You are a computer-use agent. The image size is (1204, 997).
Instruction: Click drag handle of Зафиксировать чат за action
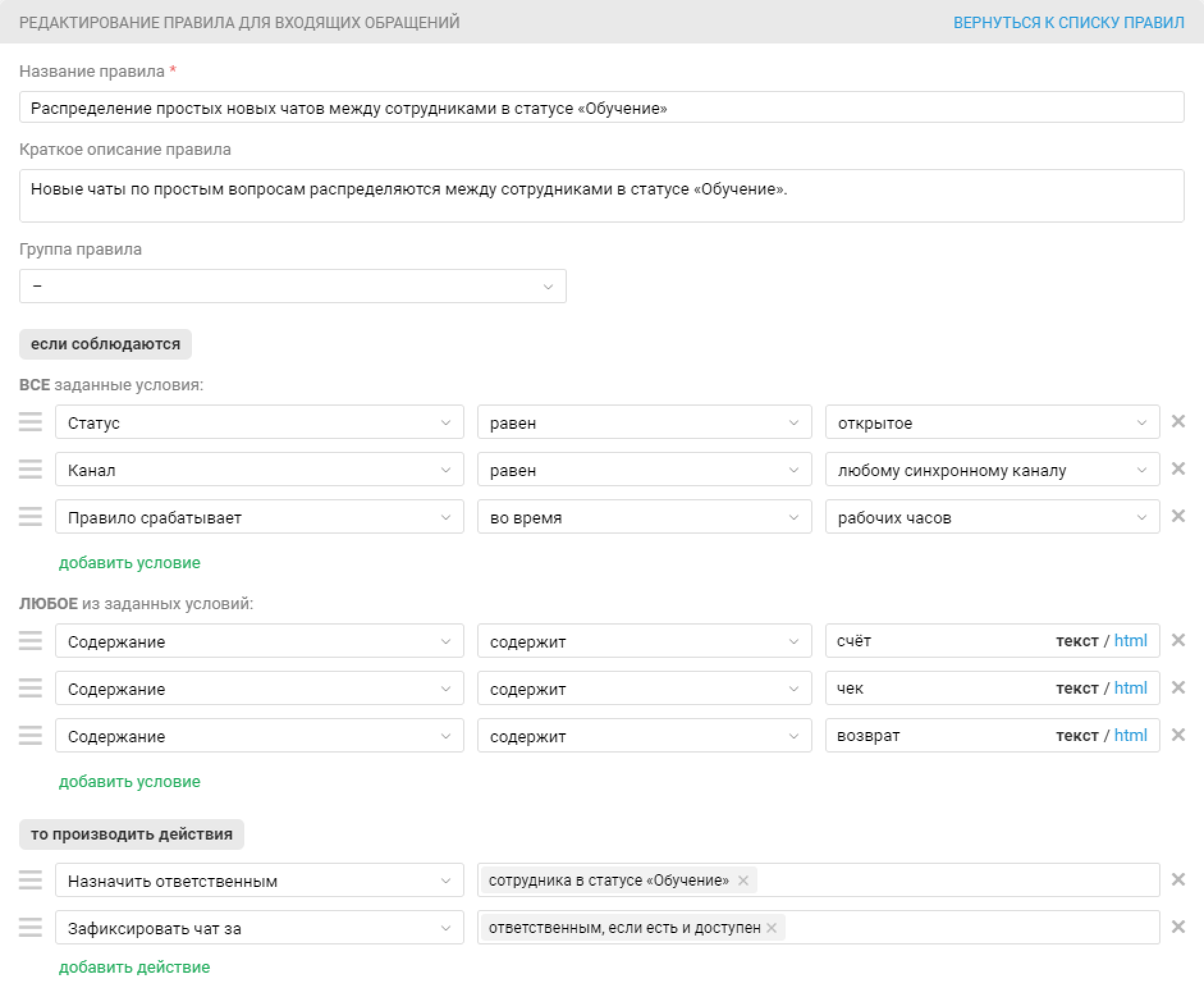pyautogui.click(x=30, y=928)
